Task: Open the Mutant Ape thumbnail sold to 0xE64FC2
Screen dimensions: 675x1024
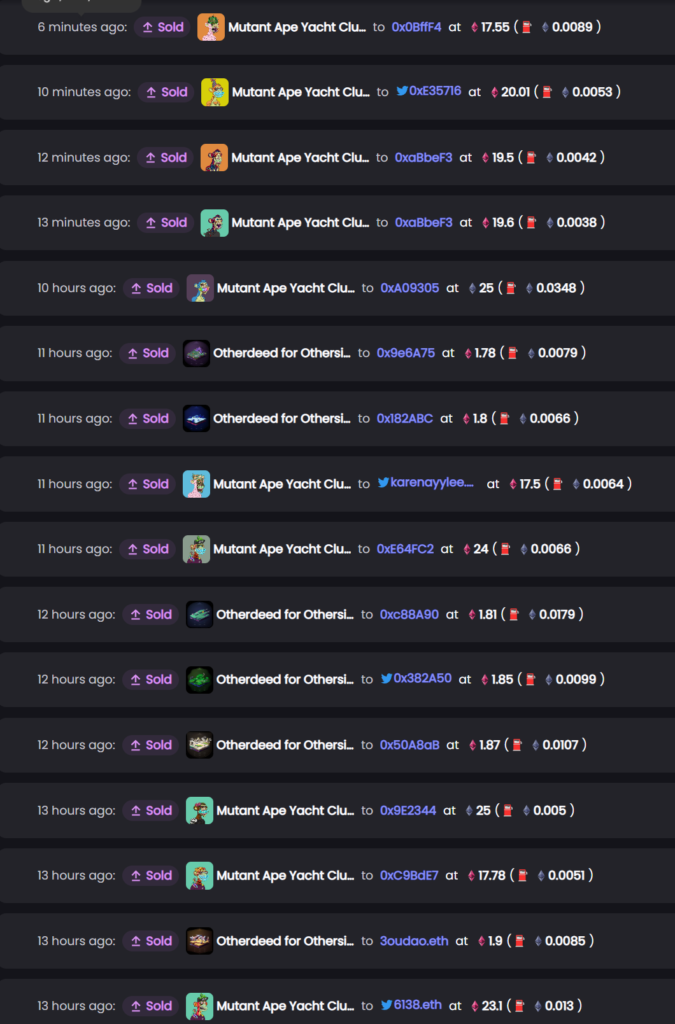Action: [x=196, y=549]
